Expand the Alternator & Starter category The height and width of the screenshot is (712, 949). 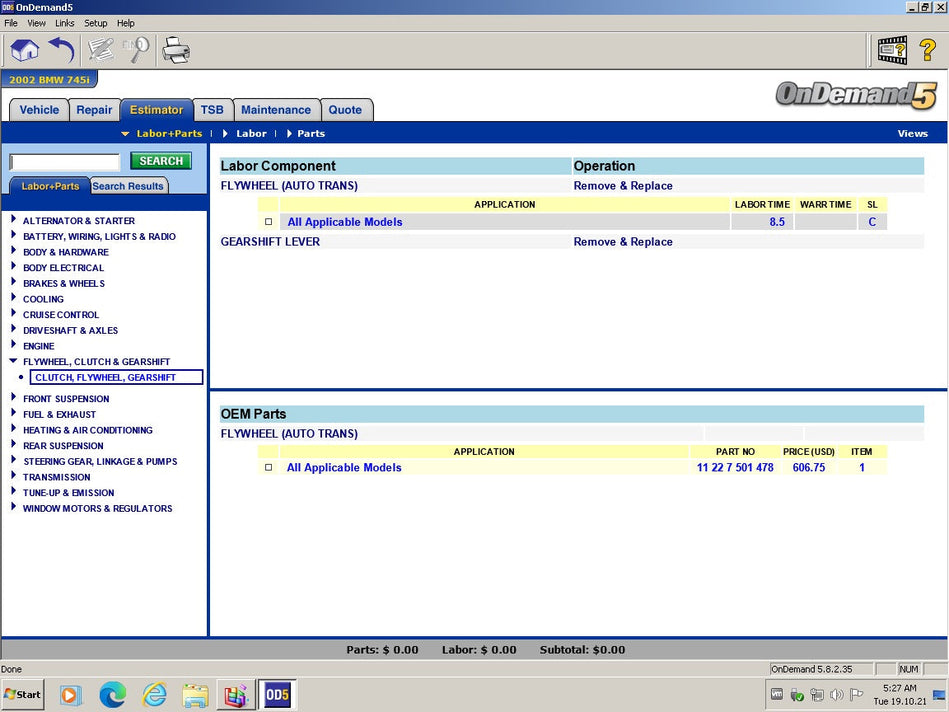point(14,220)
